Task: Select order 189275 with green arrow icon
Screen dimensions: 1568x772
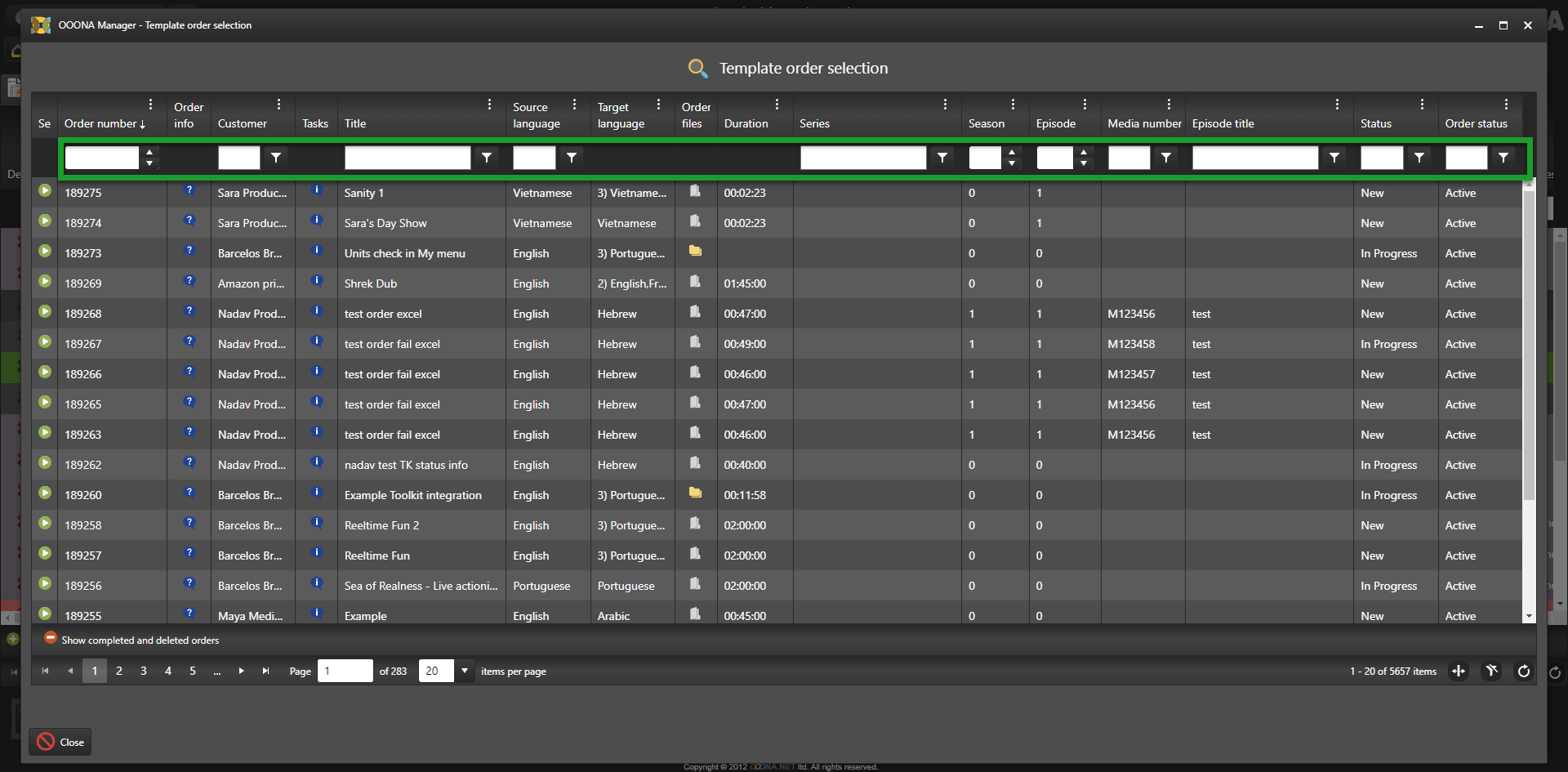Action: pos(45,191)
